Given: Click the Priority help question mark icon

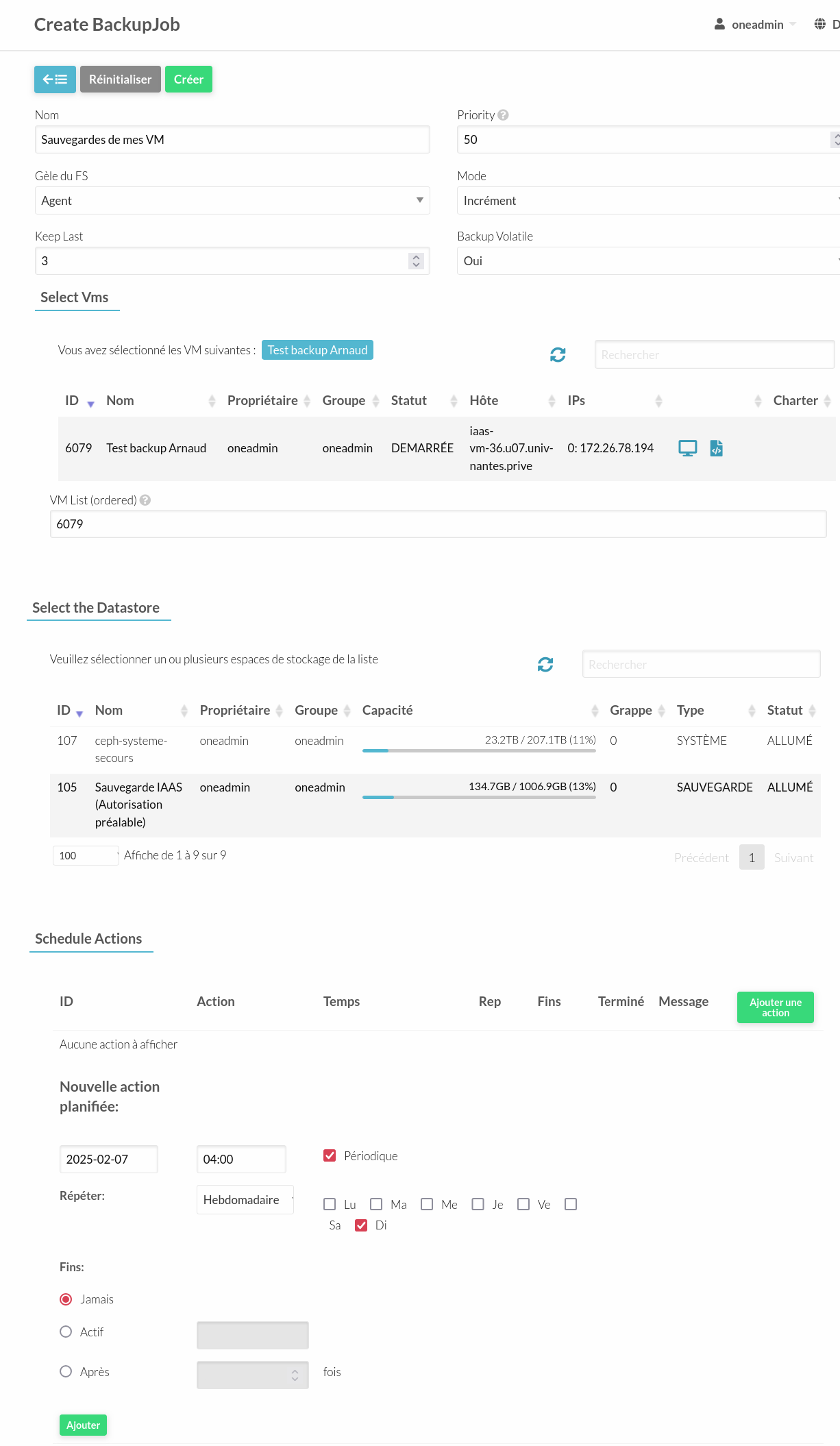Looking at the screenshot, I should pyautogui.click(x=503, y=115).
